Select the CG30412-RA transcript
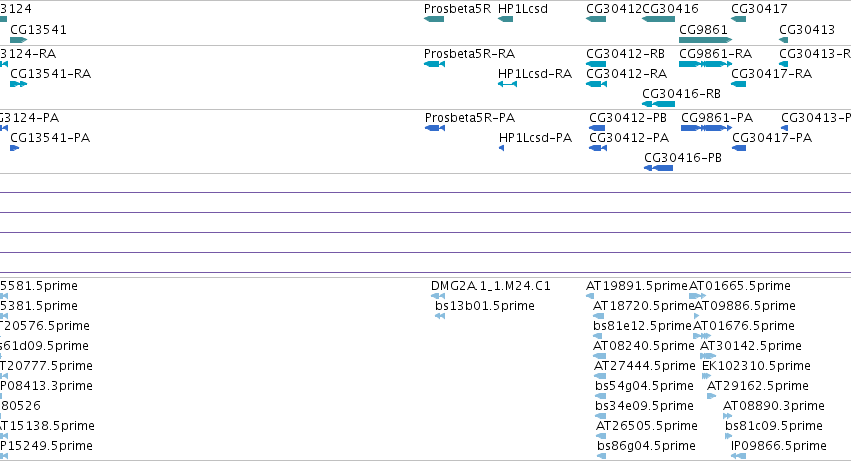The image size is (851, 461). (x=596, y=84)
